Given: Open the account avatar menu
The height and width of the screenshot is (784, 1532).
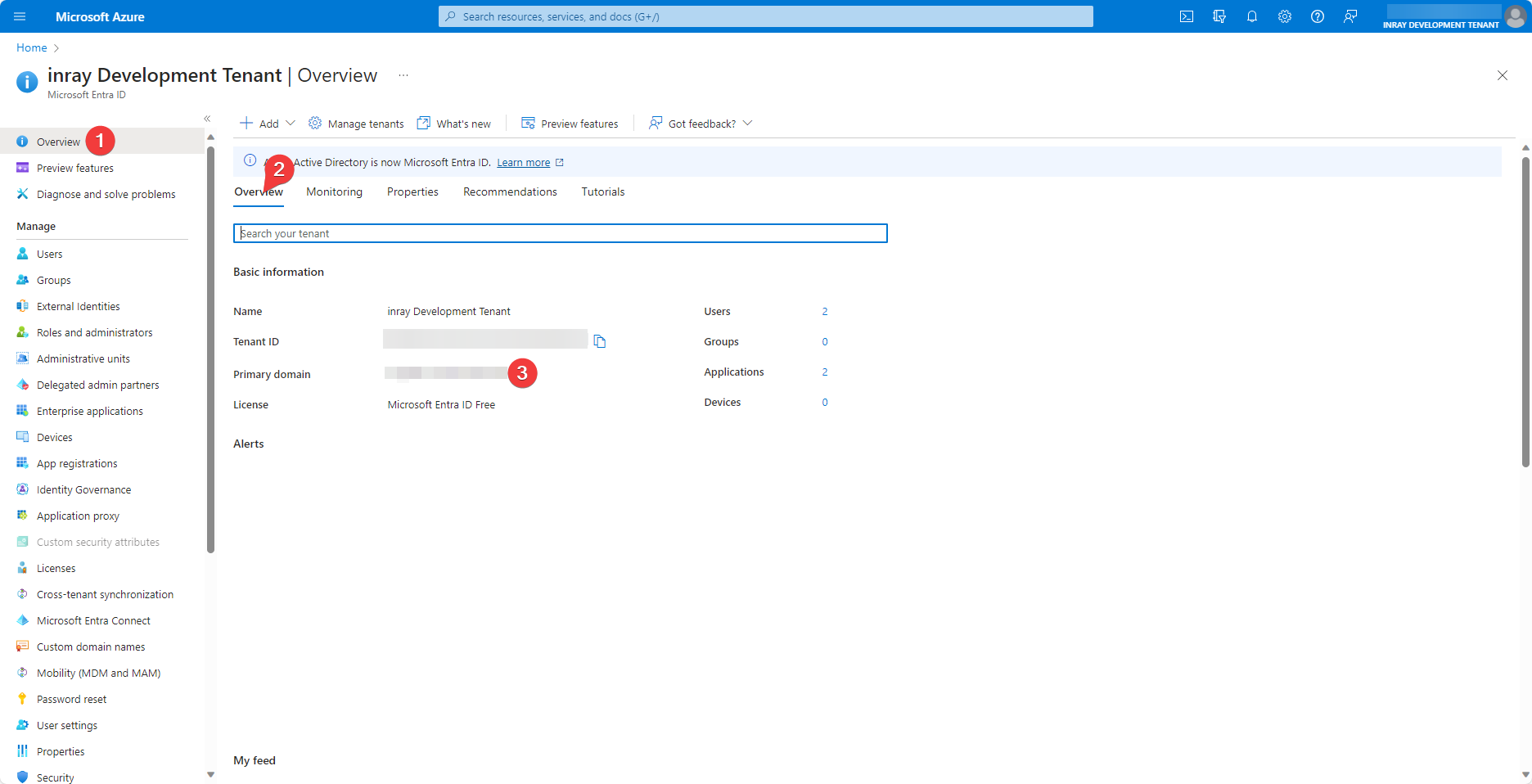Looking at the screenshot, I should (x=1515, y=16).
